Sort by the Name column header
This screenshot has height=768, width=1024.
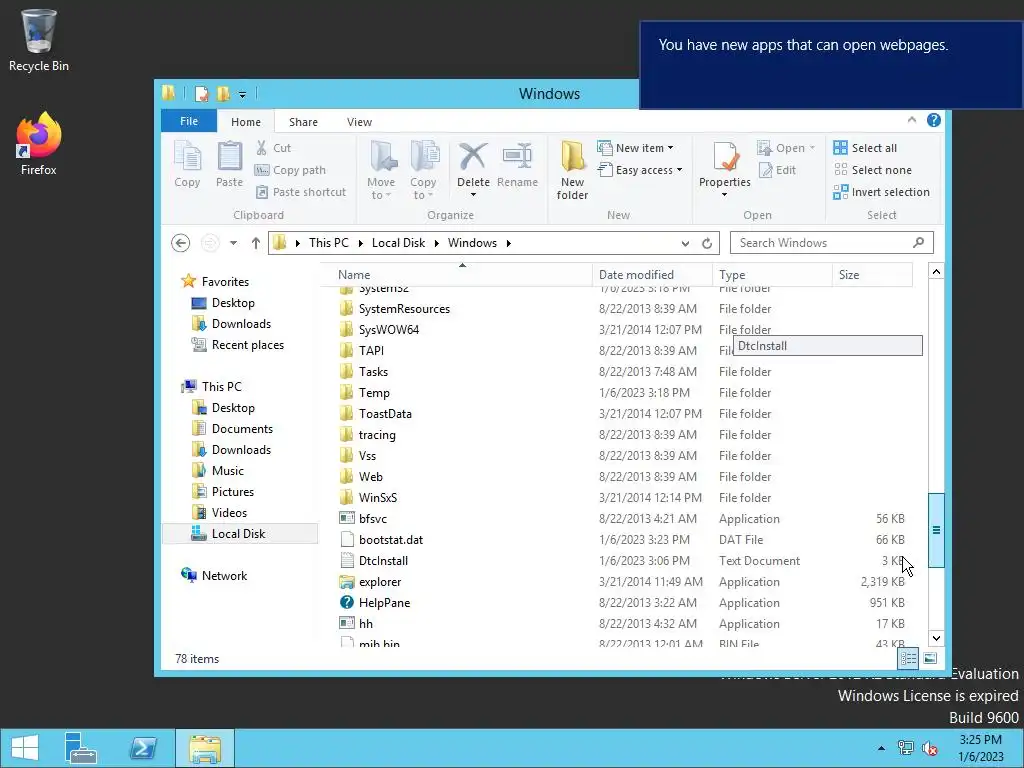[x=457, y=275]
